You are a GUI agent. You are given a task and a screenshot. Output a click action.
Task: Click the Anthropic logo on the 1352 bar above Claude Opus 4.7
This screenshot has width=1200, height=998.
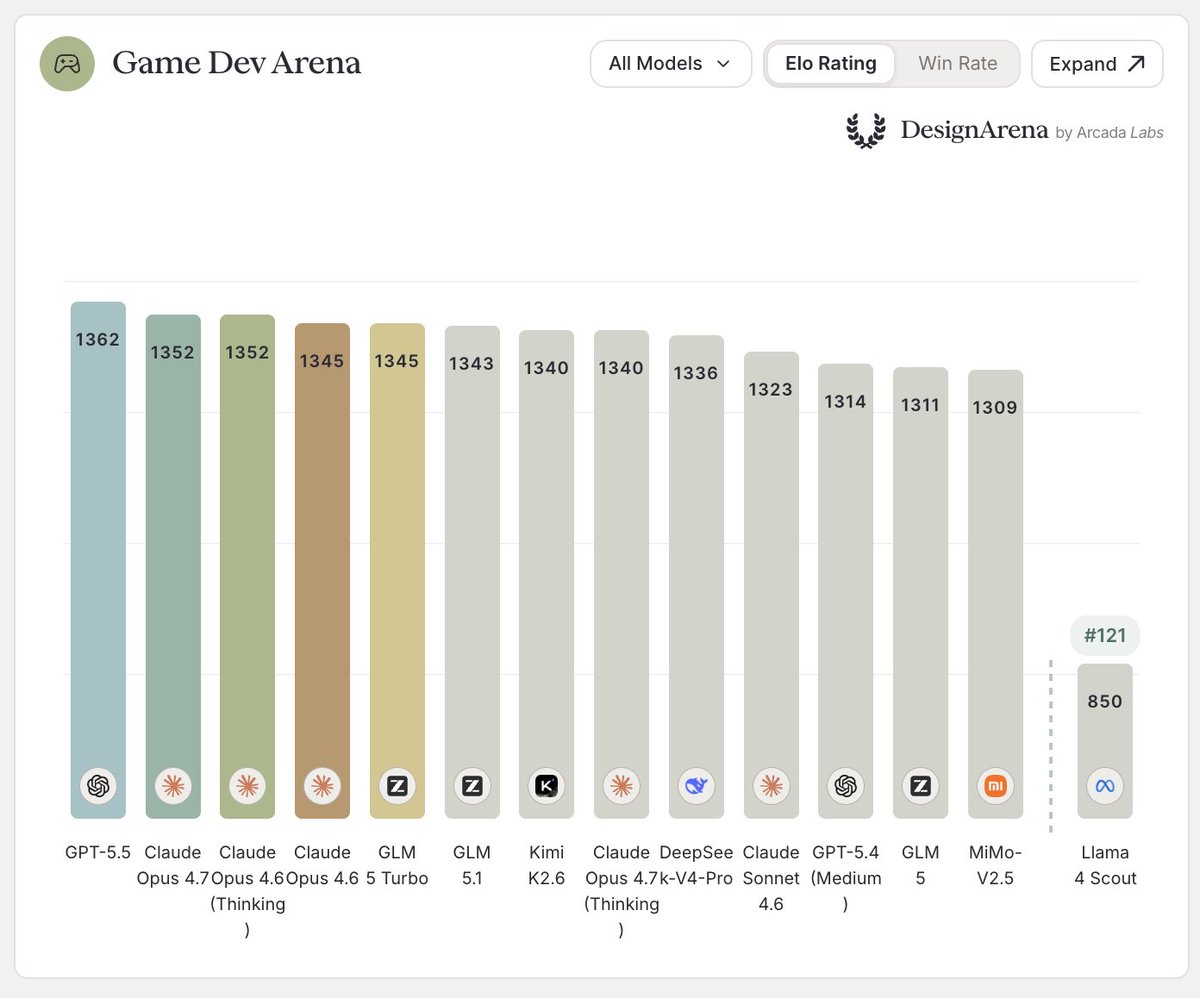tap(173, 786)
